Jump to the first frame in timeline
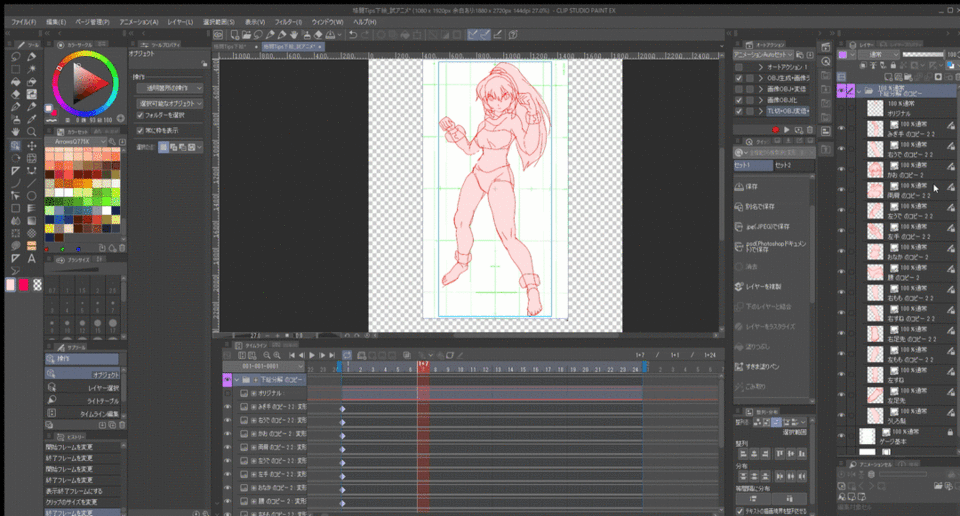960x516 pixels. [292, 355]
